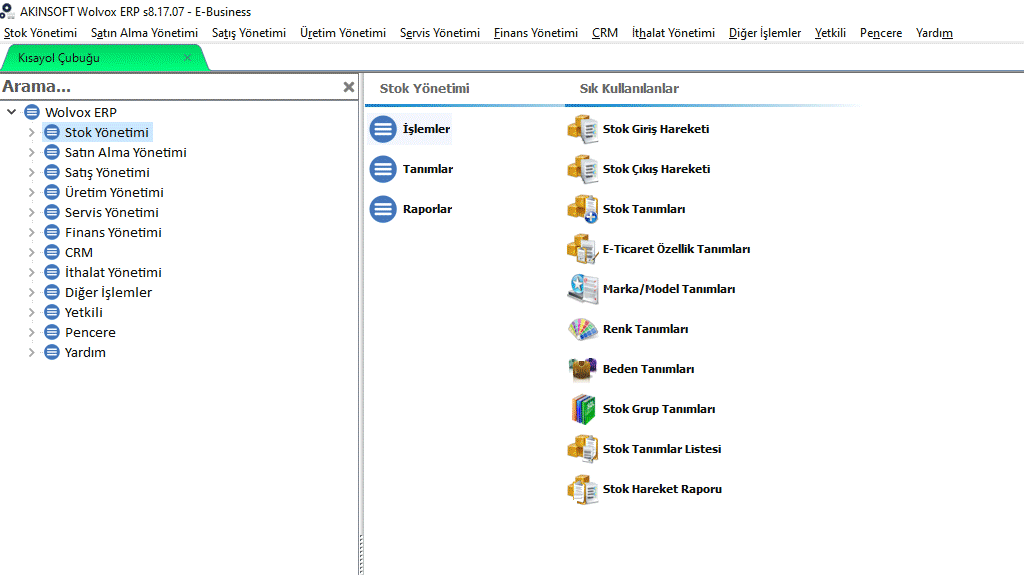The height and width of the screenshot is (575, 1024).
Task: Open the Yardım menu in menu bar
Action: (x=934, y=33)
